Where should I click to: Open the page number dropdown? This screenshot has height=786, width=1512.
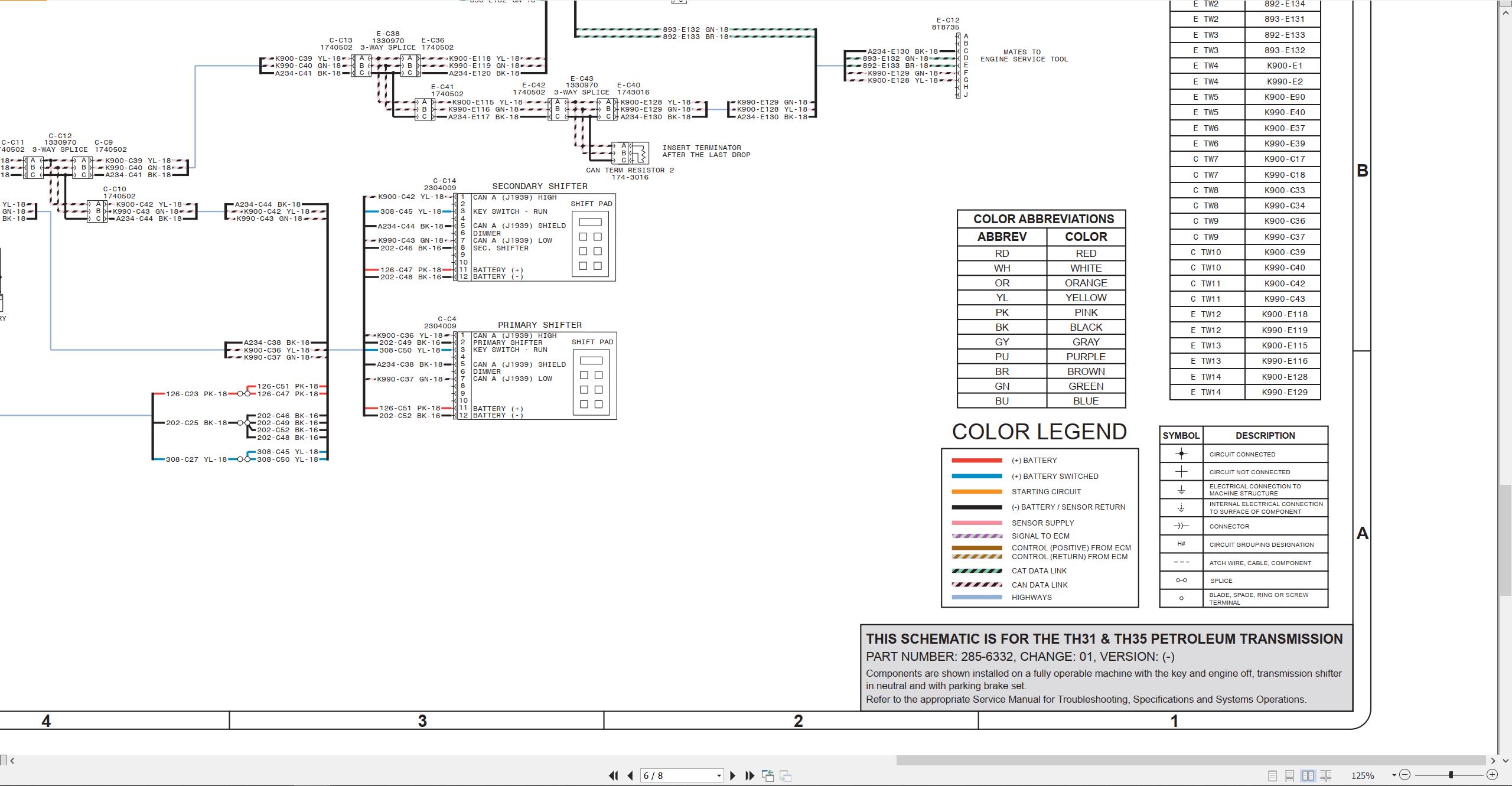(719, 776)
